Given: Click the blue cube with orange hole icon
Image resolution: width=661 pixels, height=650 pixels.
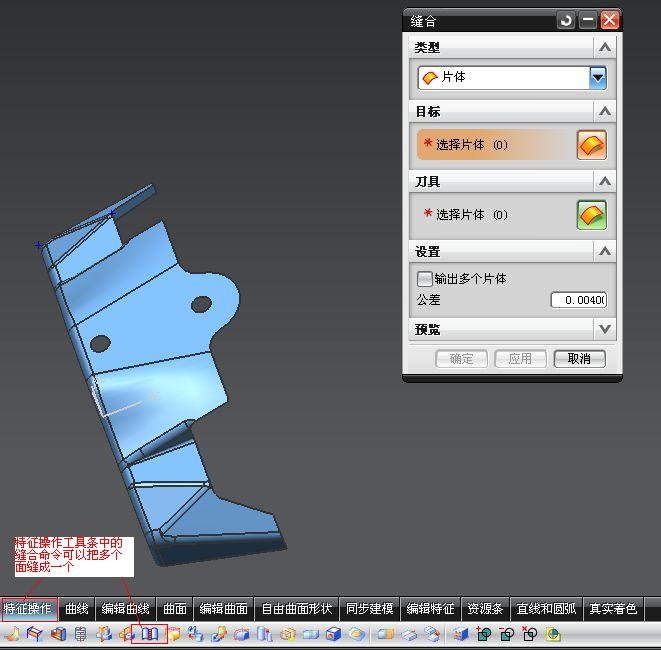Looking at the screenshot, I should [x=333, y=634].
